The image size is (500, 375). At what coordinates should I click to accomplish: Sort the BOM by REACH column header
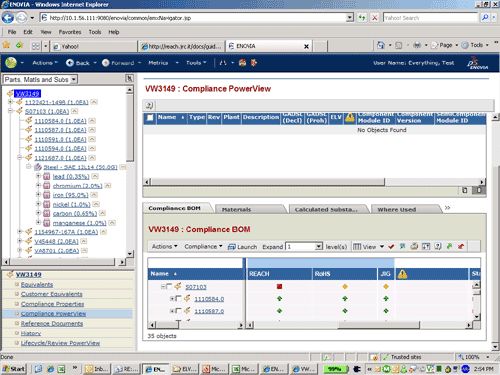click(279, 274)
